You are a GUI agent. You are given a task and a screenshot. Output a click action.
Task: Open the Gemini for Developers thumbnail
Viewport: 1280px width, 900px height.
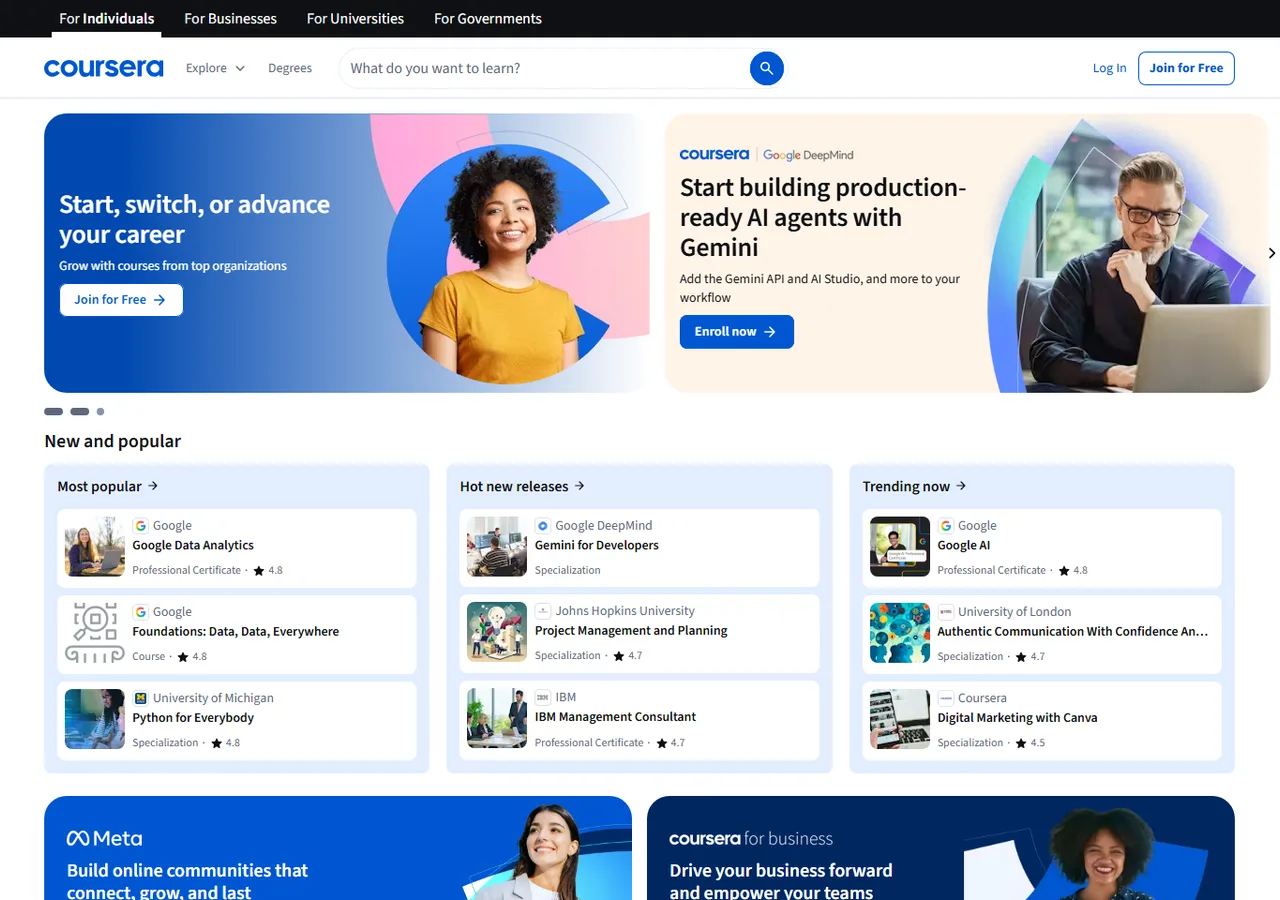(x=497, y=547)
